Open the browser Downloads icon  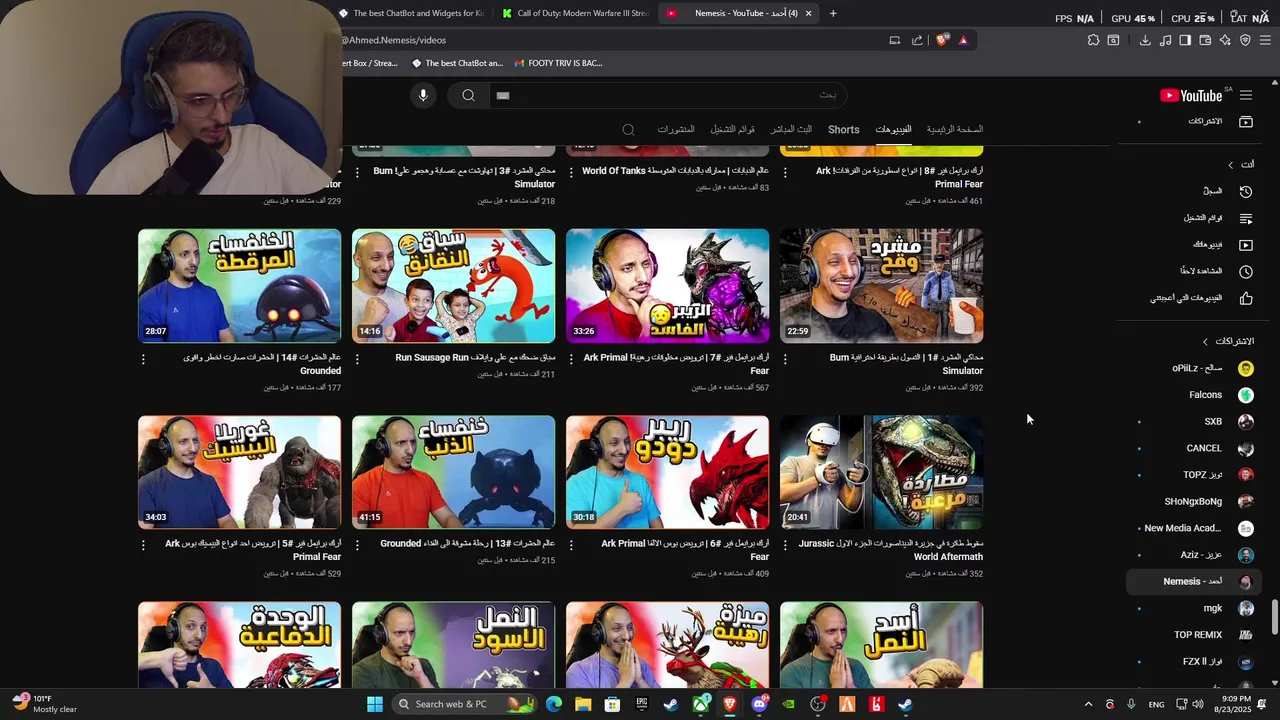click(x=1145, y=40)
